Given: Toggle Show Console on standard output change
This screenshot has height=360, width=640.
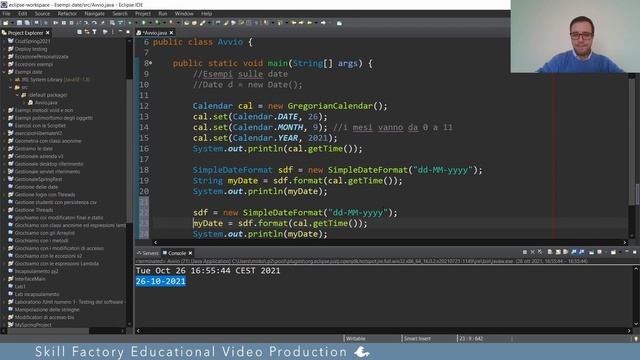Looking at the screenshot, I should point(573,252).
